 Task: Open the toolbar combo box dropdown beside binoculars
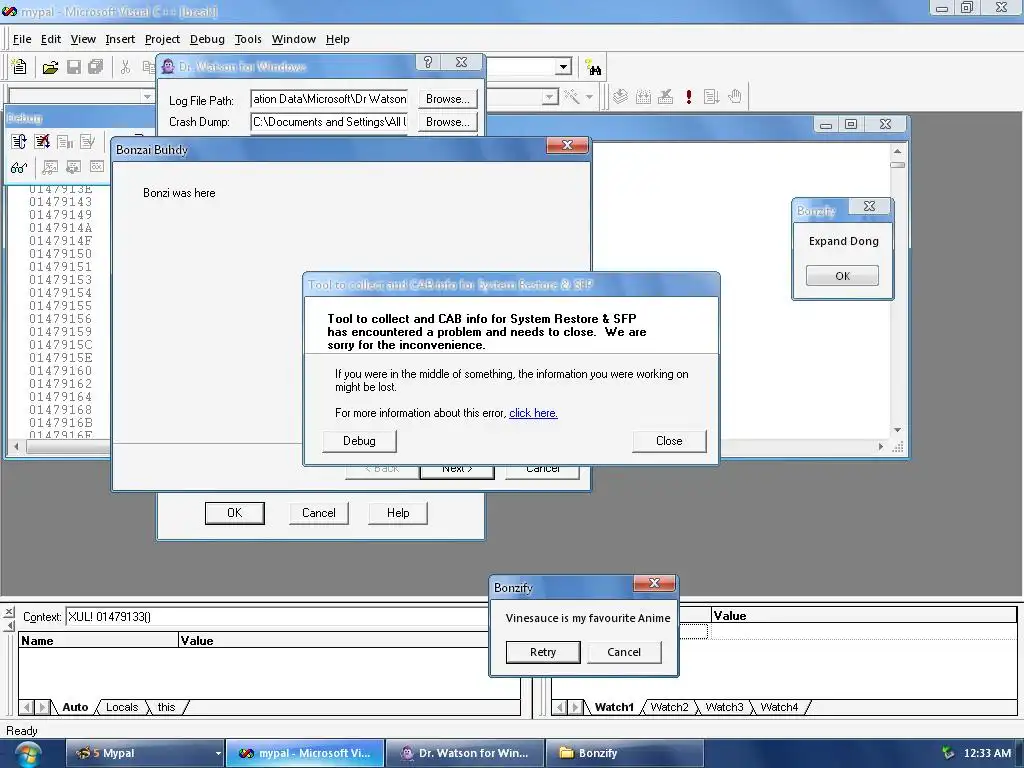point(564,67)
